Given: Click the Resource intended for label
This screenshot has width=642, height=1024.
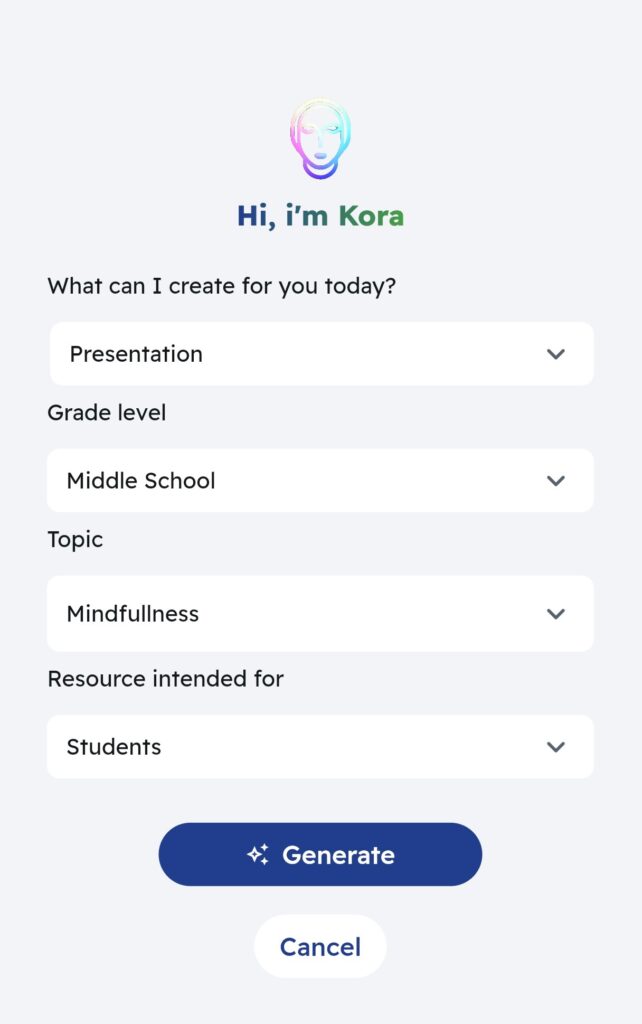Looking at the screenshot, I should pyautogui.click(x=165, y=679).
